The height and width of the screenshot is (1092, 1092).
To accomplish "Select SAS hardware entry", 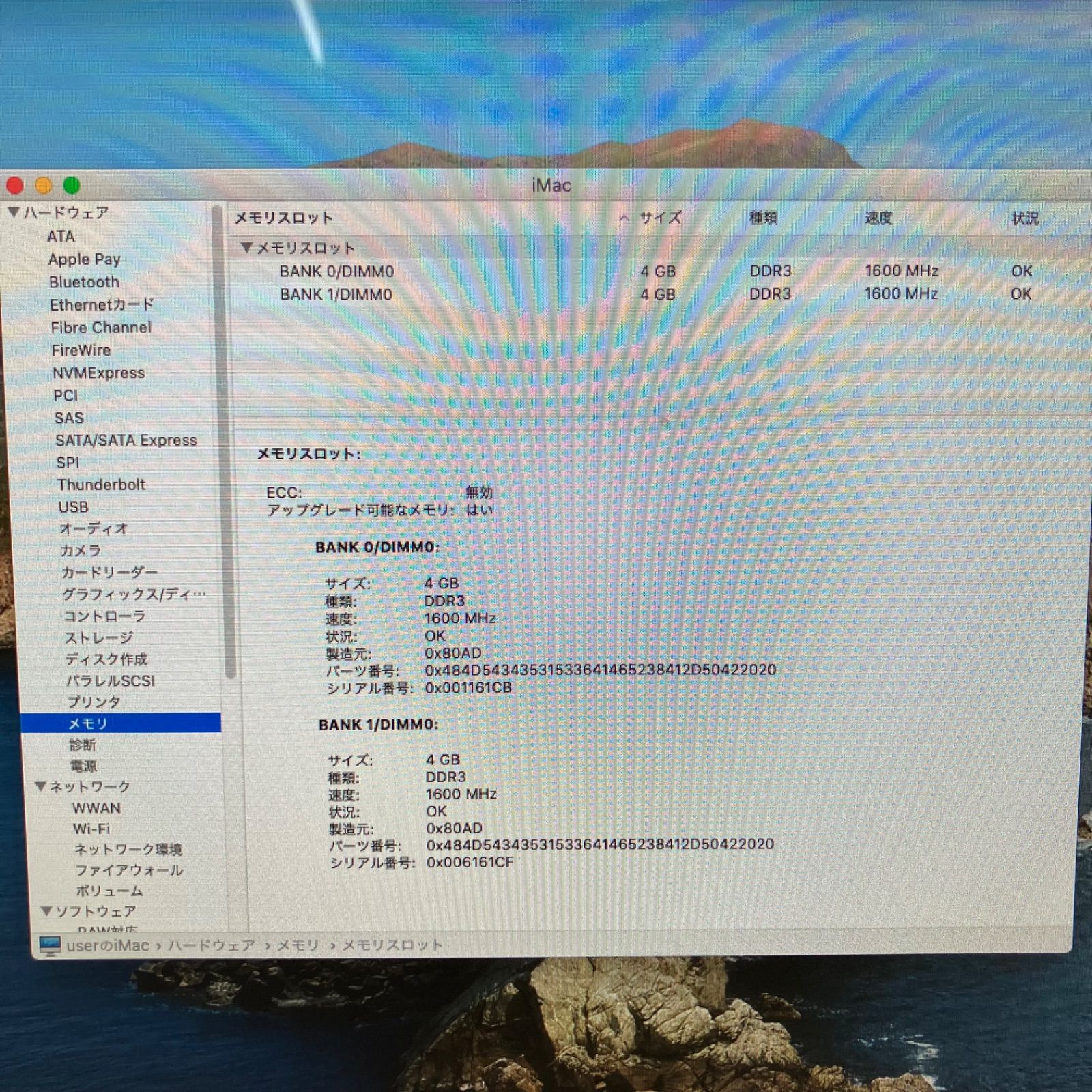I will [x=69, y=418].
